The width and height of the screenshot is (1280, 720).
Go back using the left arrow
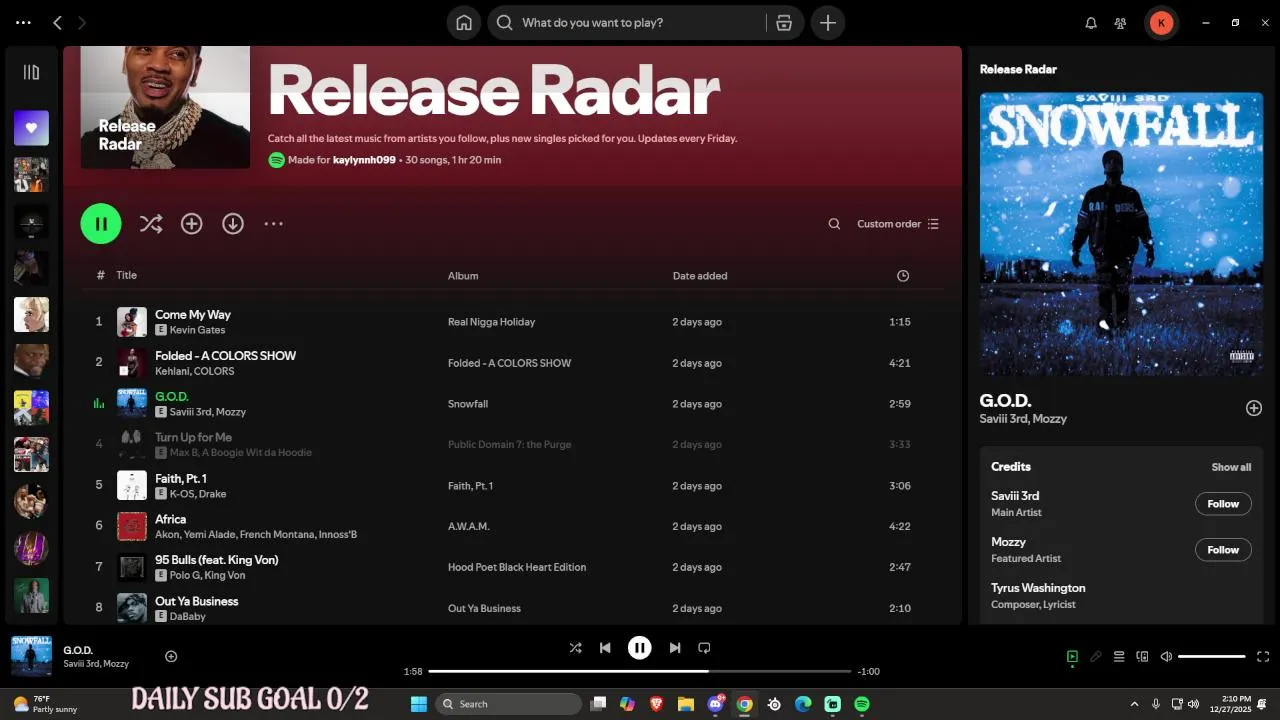[57, 22]
